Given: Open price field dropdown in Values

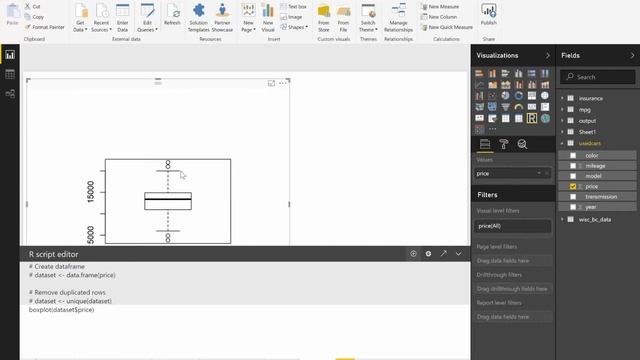Looking at the screenshot, I should (539, 173).
